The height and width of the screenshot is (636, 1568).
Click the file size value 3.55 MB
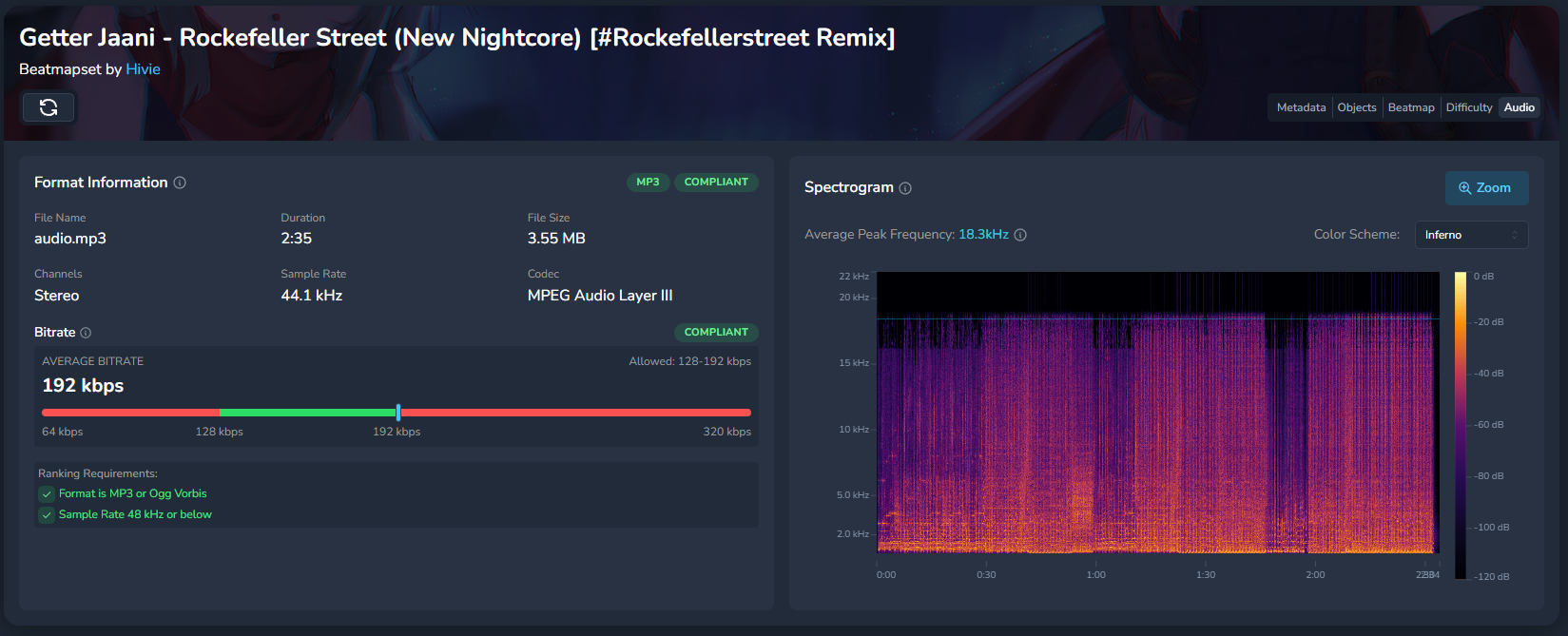click(556, 239)
